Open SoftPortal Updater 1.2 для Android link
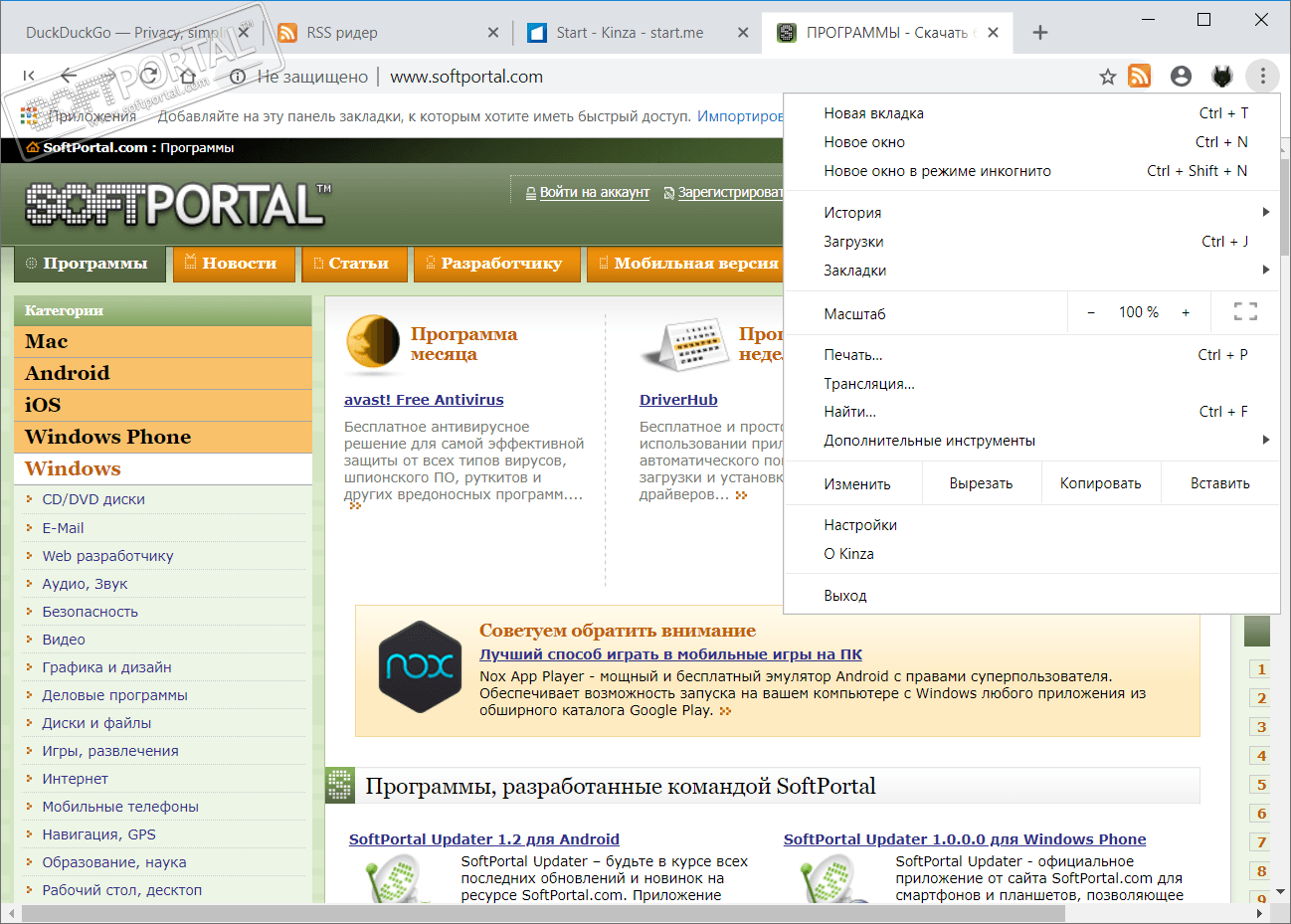The width and height of the screenshot is (1291, 924). coord(484,839)
